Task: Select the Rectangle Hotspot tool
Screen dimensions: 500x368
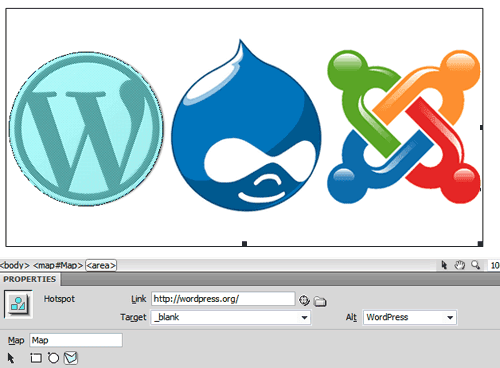Action: 36,358
